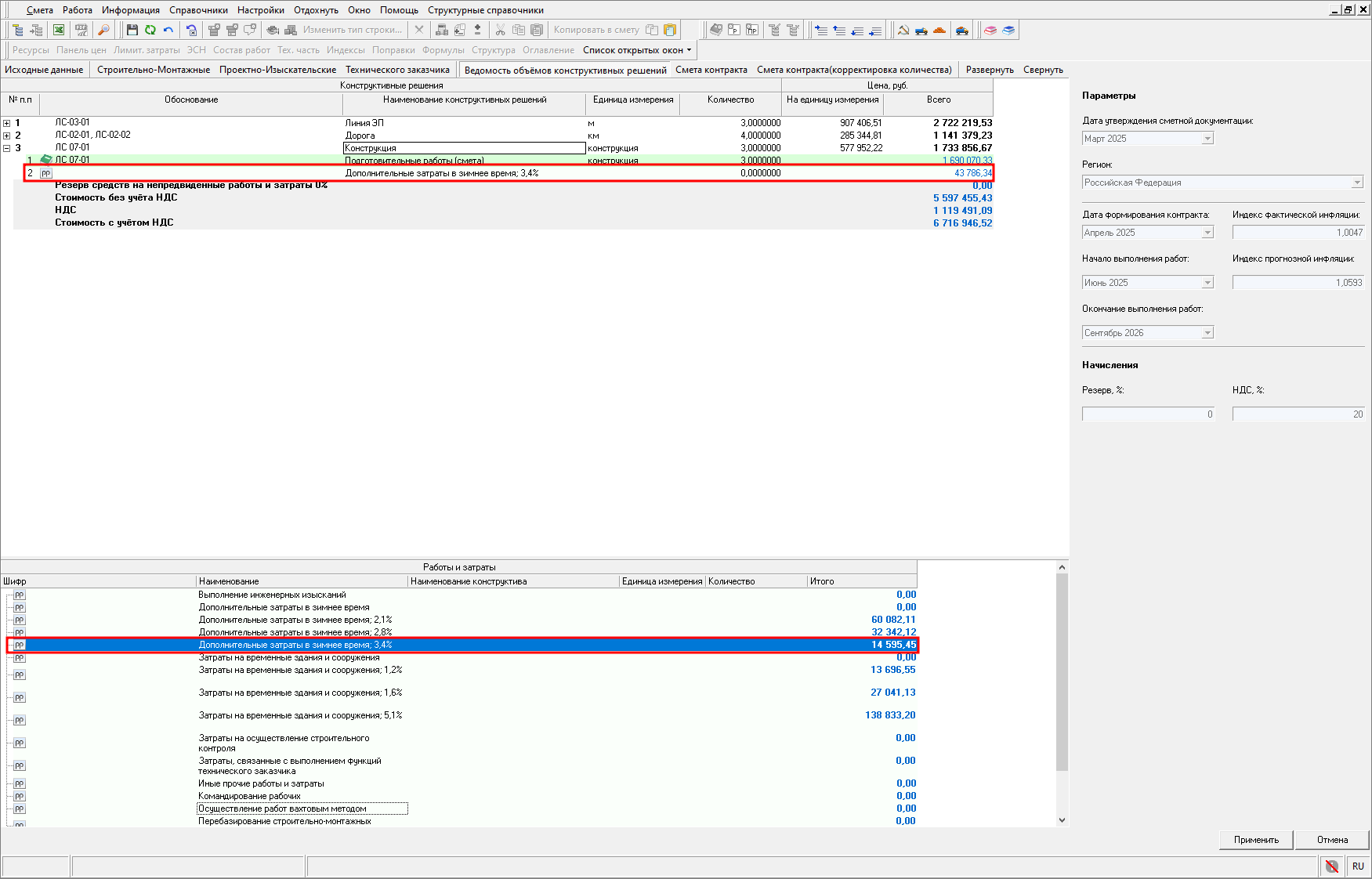Export to Excel using the green spreadsheet icon
The height and width of the screenshot is (879, 1372).
tap(59, 30)
